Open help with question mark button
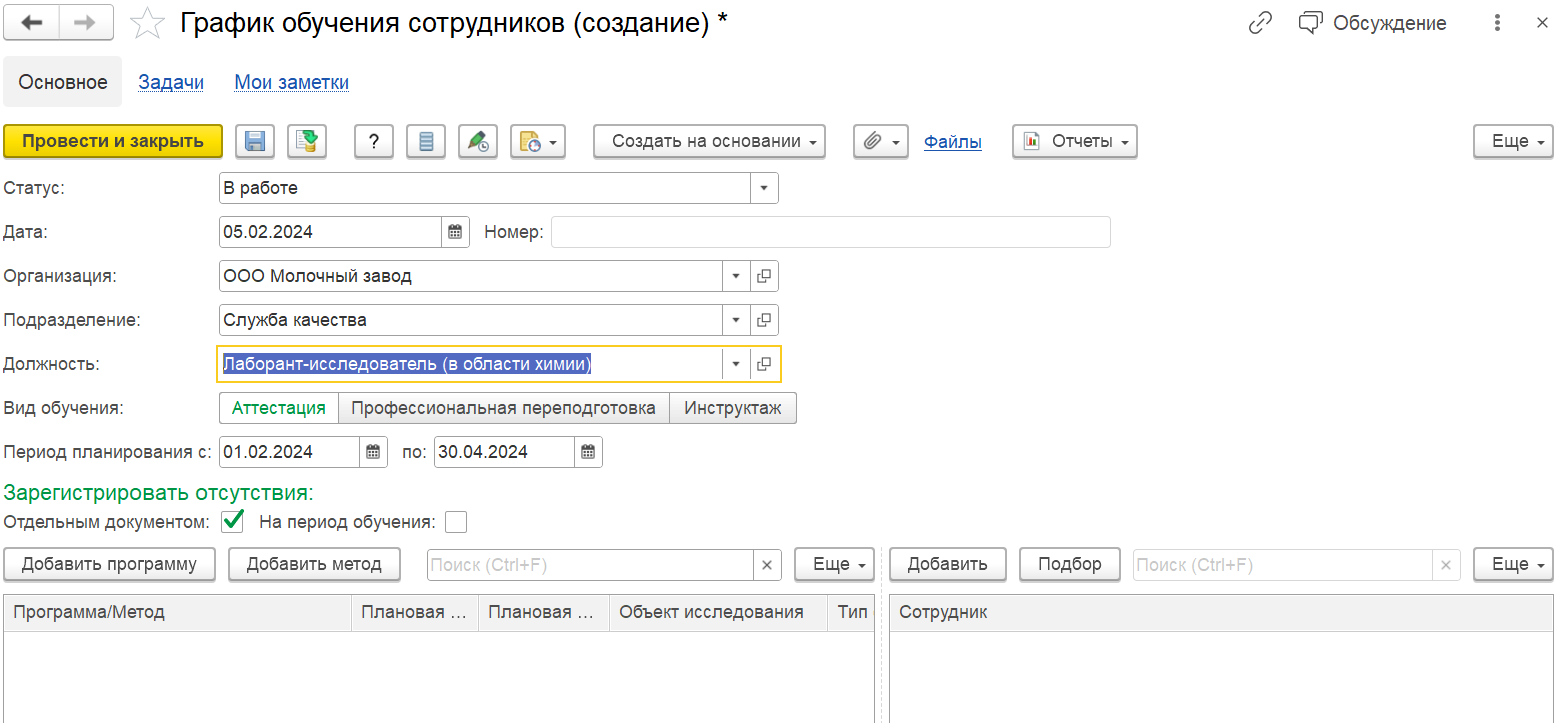 click(x=374, y=141)
